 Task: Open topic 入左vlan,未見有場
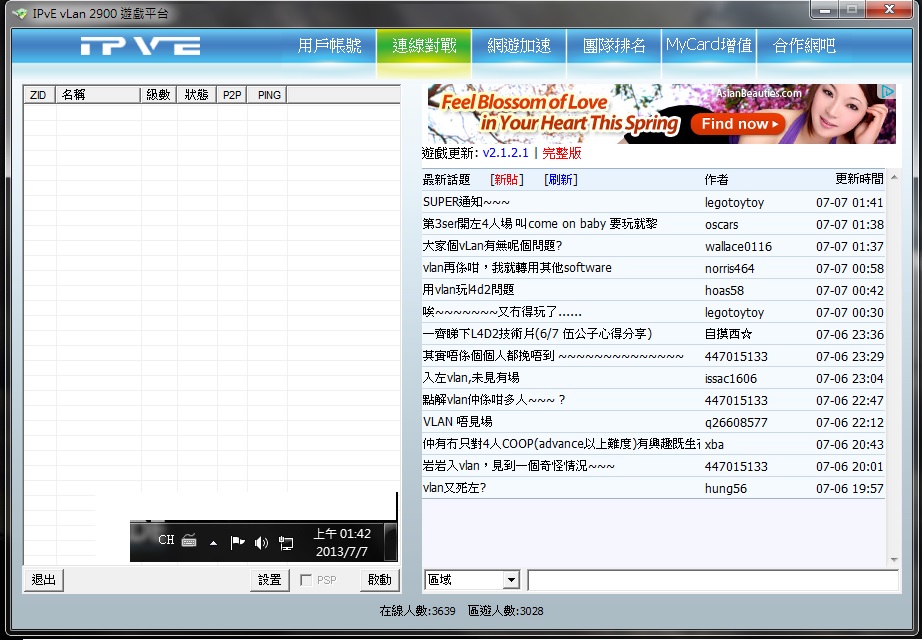pyautogui.click(x=471, y=378)
